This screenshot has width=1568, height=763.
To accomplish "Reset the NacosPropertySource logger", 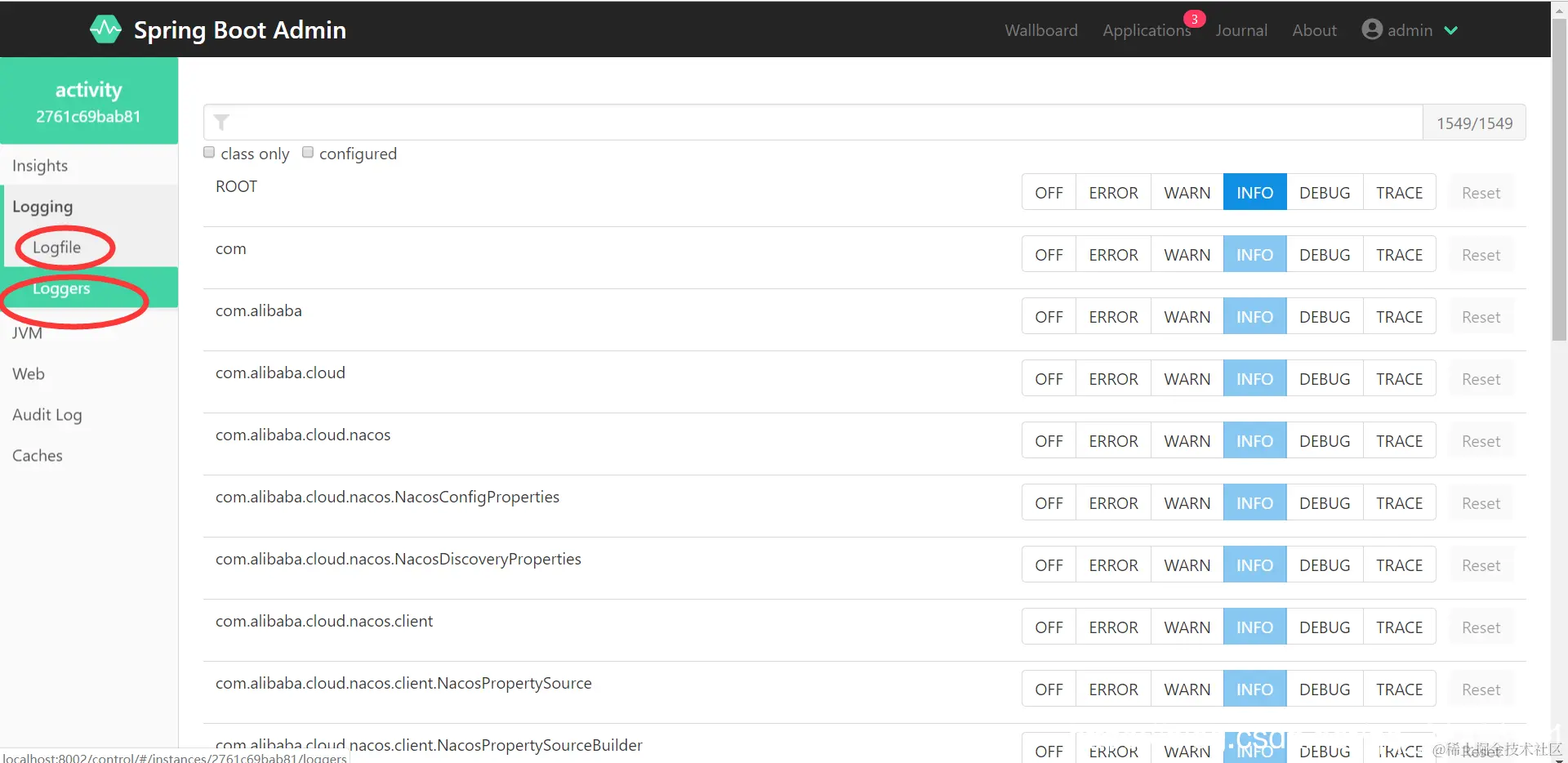I will [1481, 689].
